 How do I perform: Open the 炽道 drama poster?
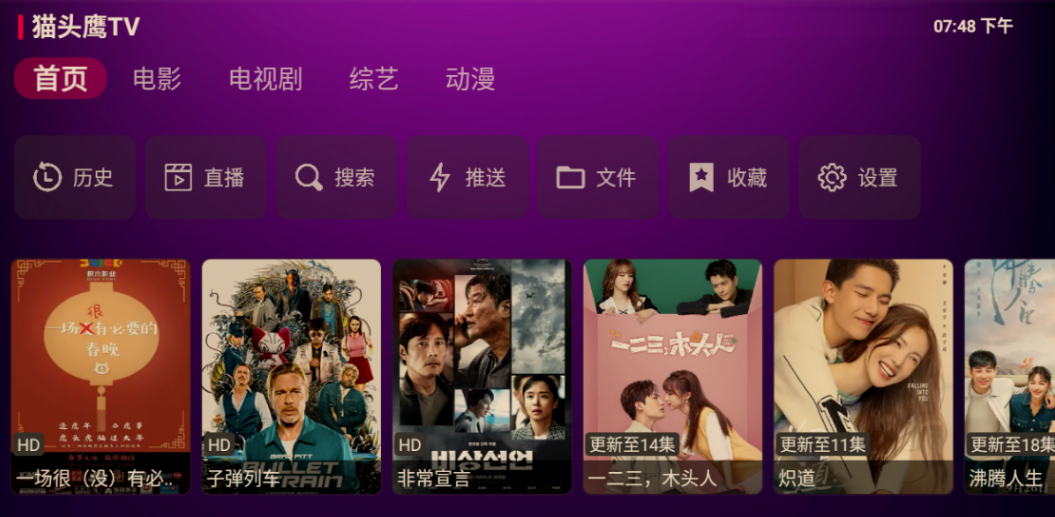pyautogui.click(x=863, y=376)
